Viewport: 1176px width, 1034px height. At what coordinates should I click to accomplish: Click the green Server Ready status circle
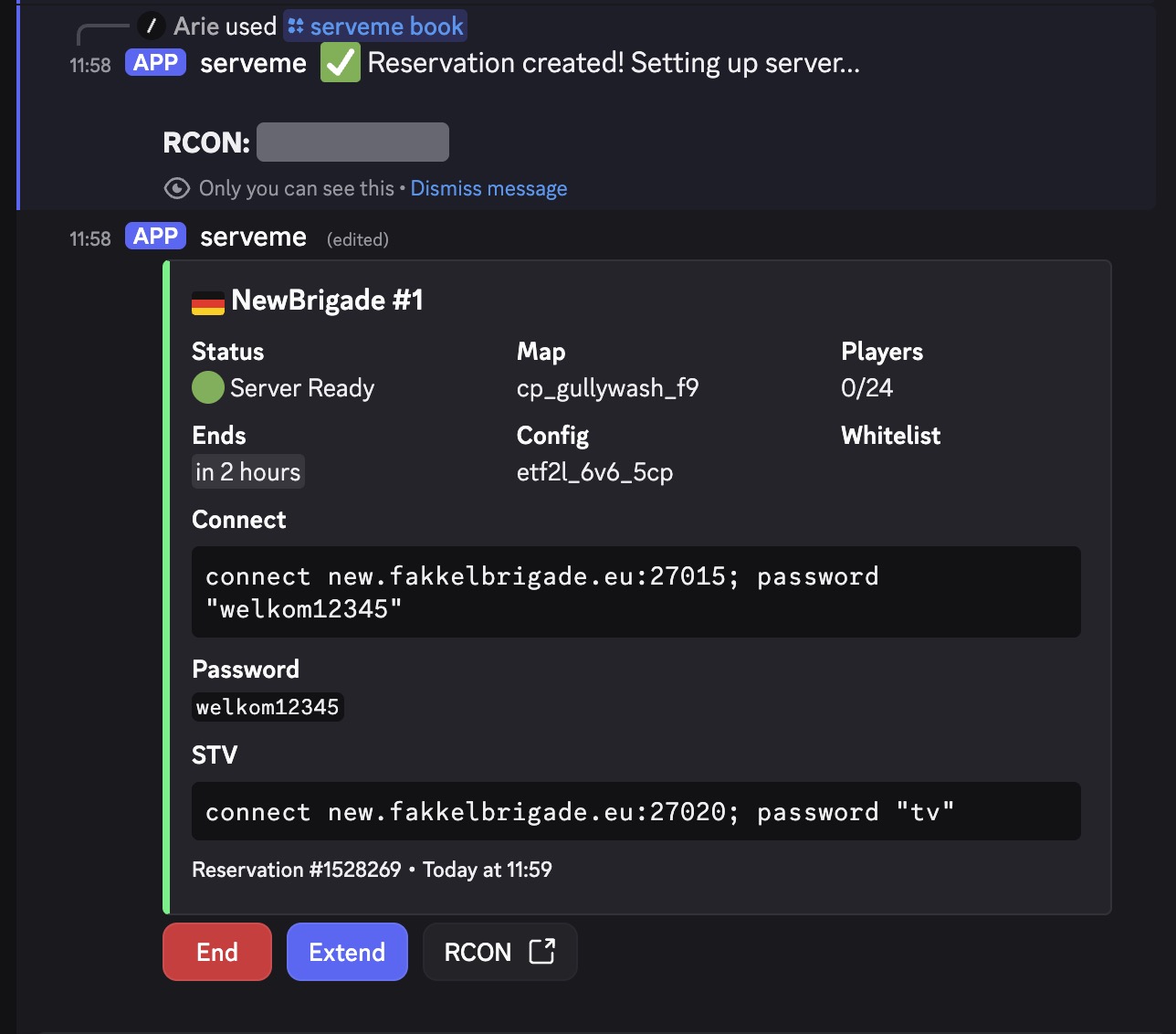[x=208, y=388]
